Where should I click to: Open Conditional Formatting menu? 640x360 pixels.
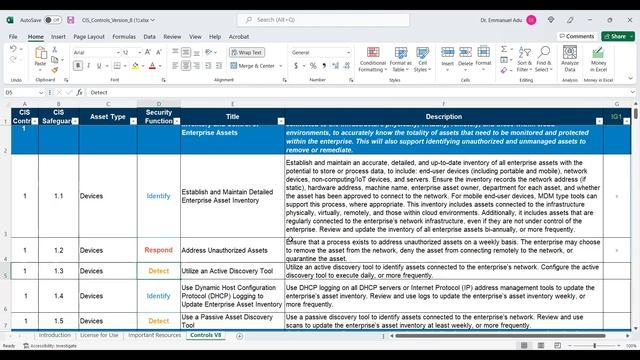(372, 59)
